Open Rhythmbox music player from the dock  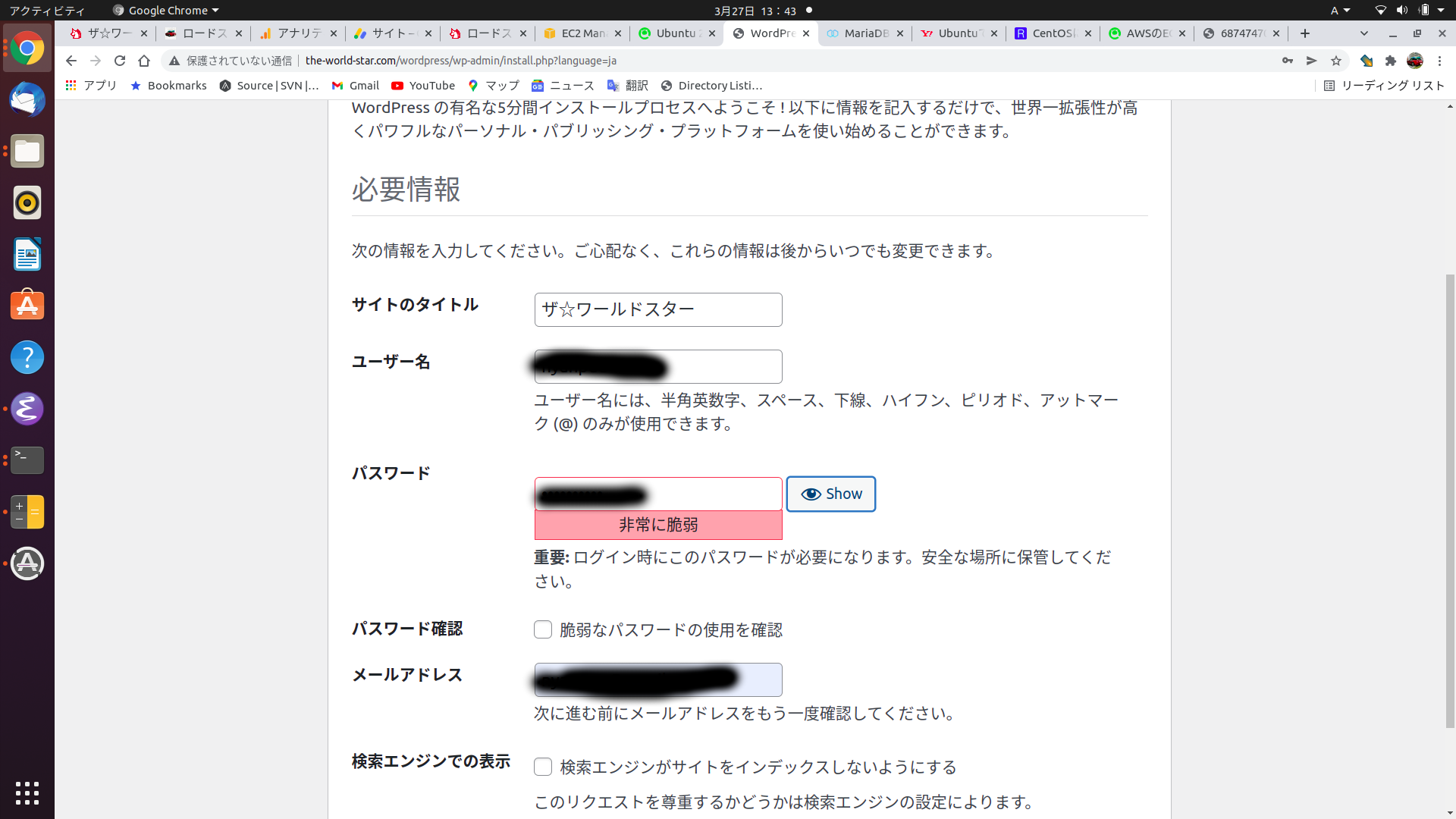pyautogui.click(x=27, y=203)
